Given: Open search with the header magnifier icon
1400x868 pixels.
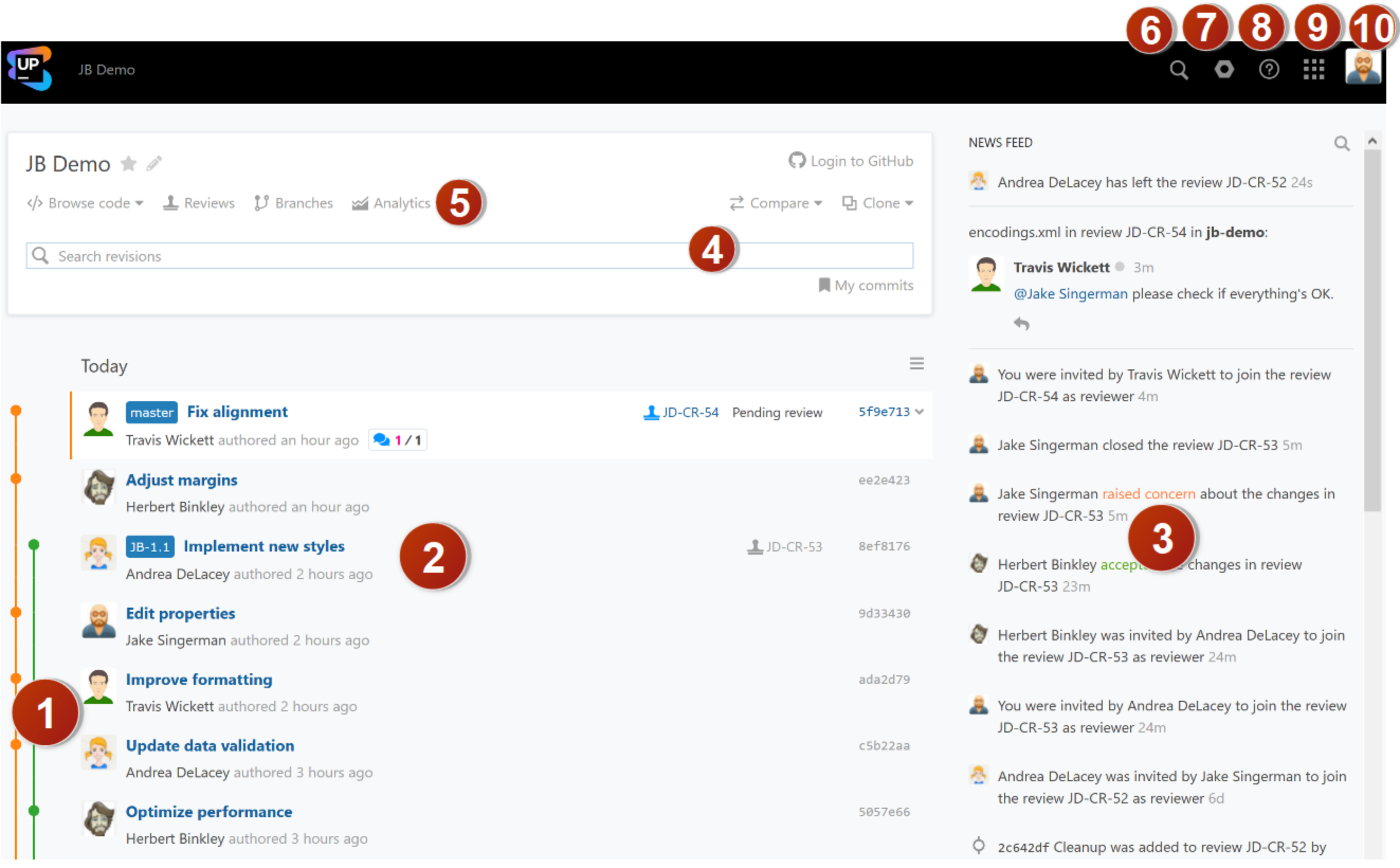Looking at the screenshot, I should tap(1178, 70).
